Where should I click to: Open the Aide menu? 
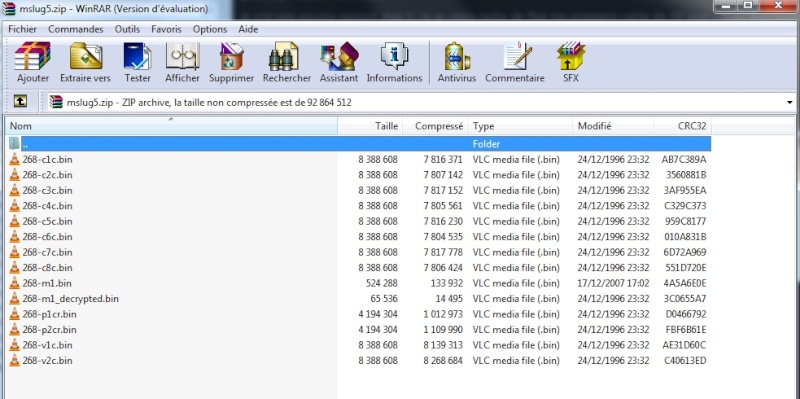[248, 29]
